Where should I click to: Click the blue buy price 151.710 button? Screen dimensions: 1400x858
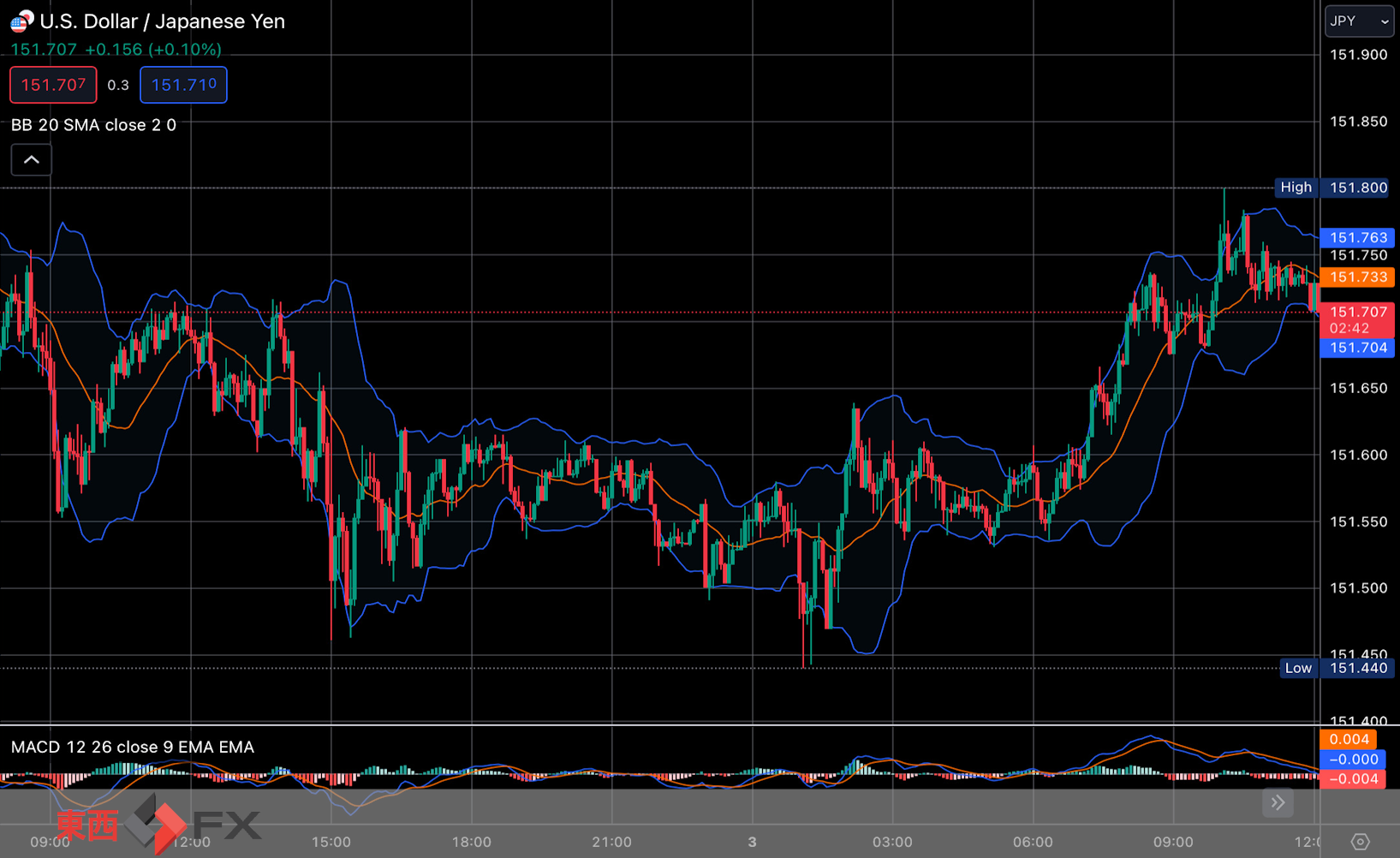(x=183, y=85)
